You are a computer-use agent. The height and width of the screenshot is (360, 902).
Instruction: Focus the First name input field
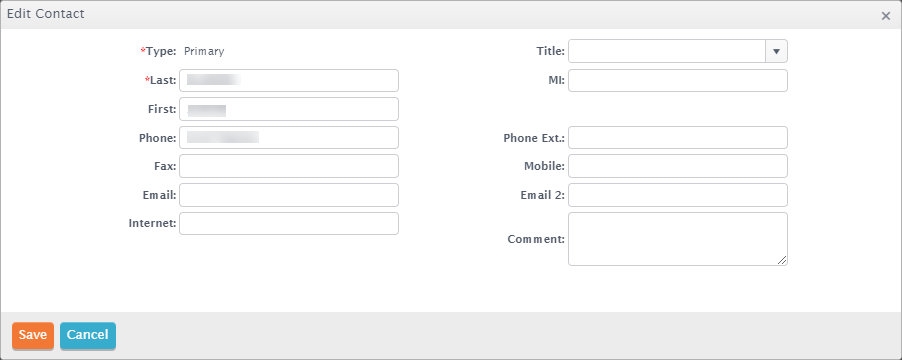coord(289,109)
